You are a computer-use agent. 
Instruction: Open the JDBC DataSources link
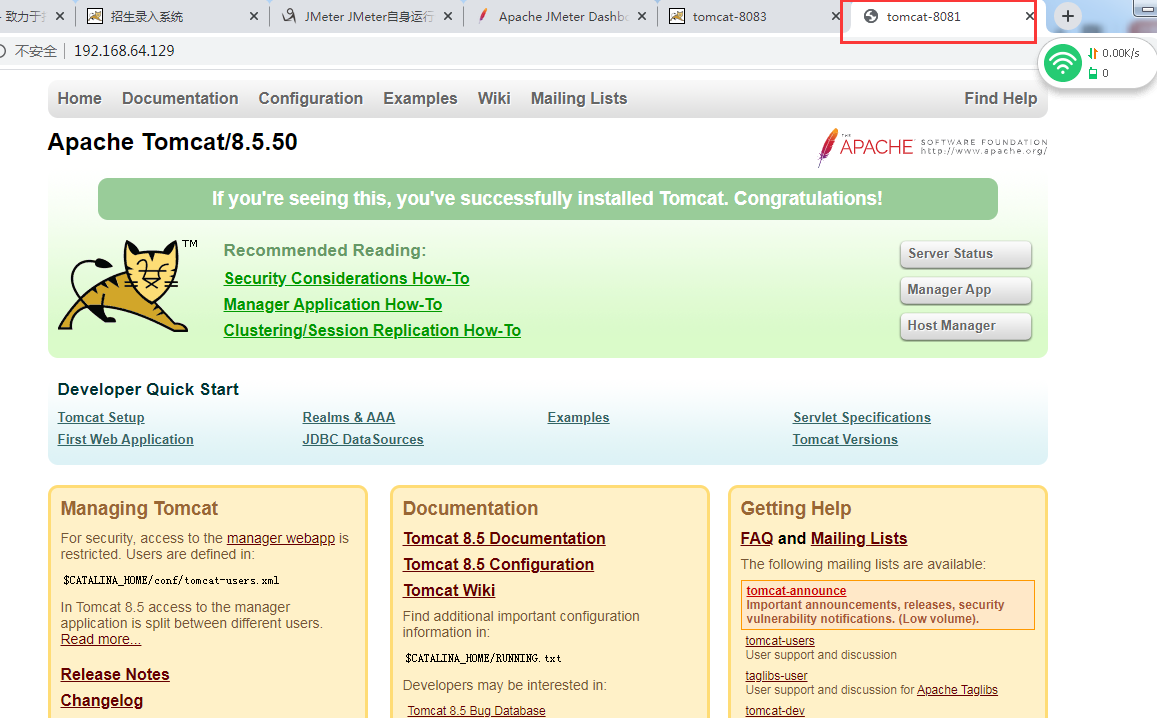[363, 440]
